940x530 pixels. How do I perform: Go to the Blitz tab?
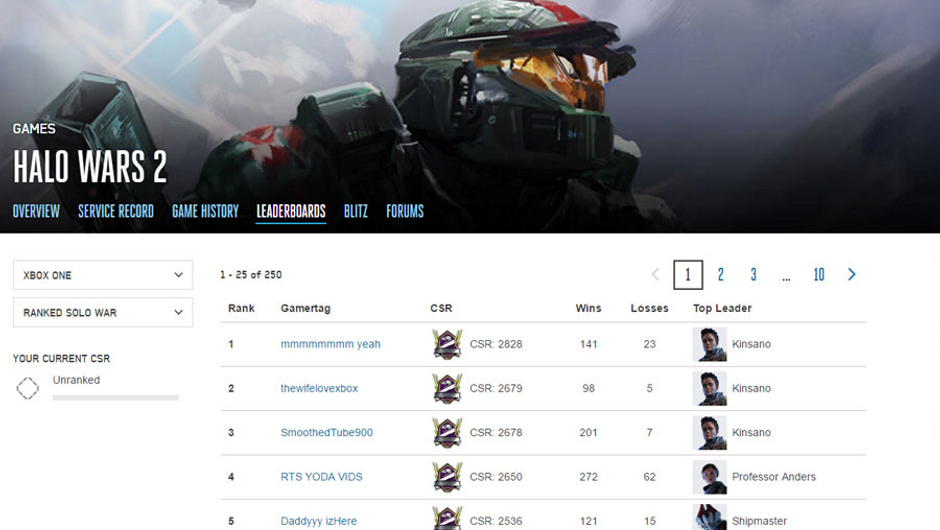coord(355,211)
